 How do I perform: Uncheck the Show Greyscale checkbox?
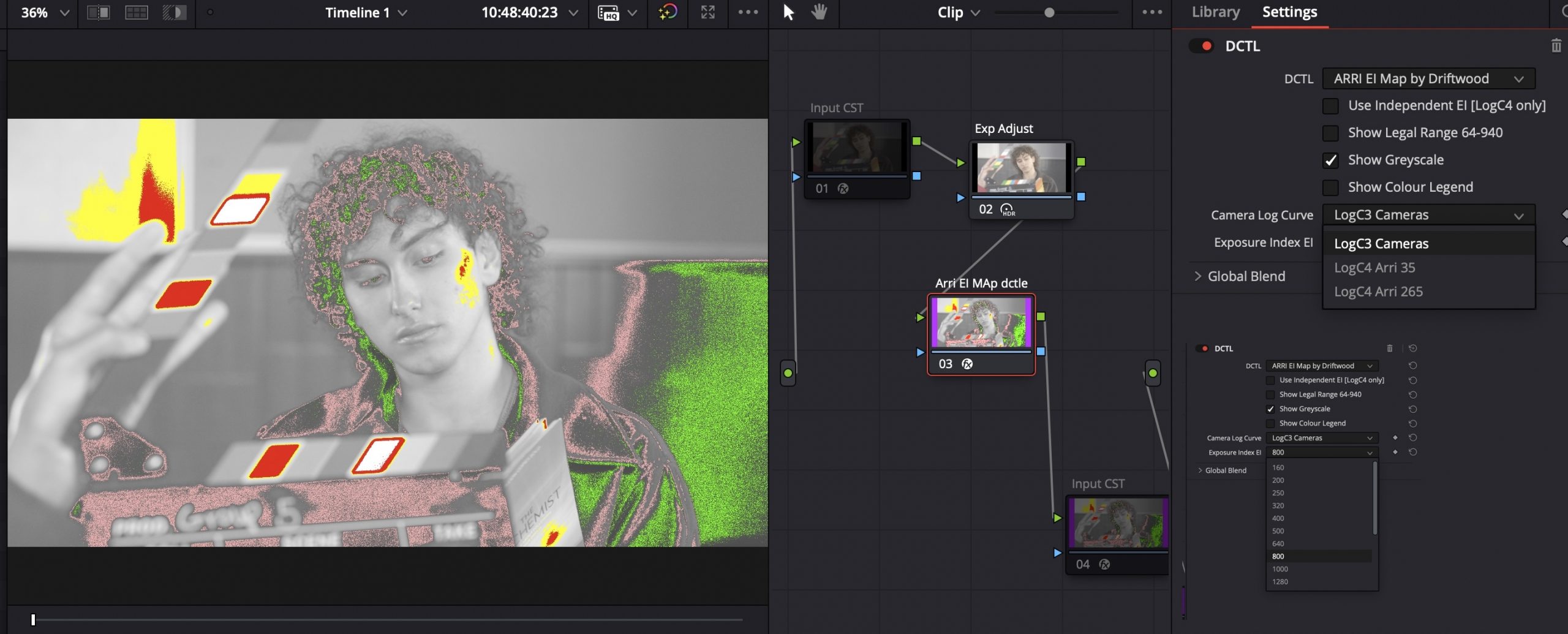pos(1329,160)
